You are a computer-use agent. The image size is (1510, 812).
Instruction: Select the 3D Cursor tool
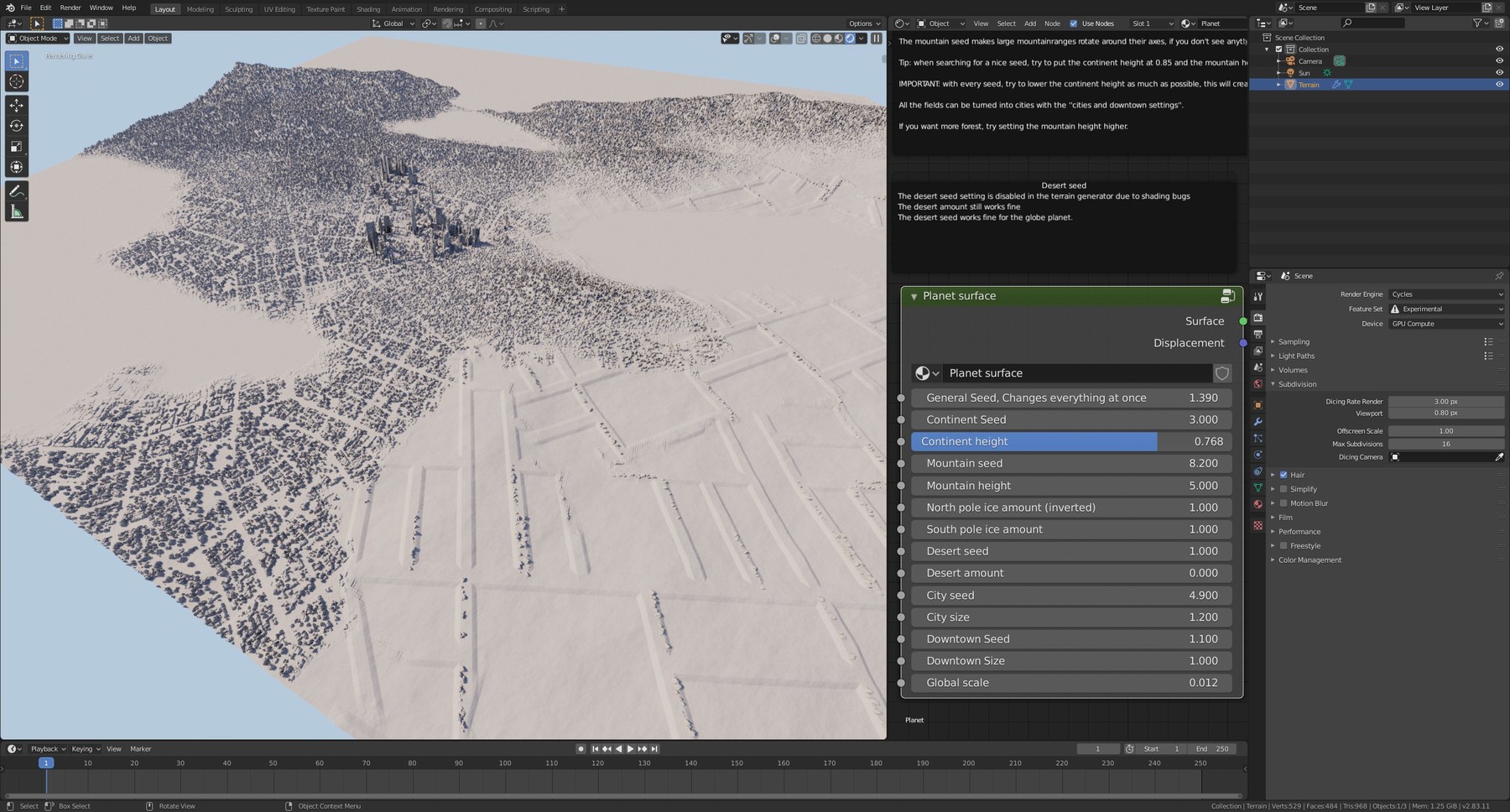[x=16, y=81]
